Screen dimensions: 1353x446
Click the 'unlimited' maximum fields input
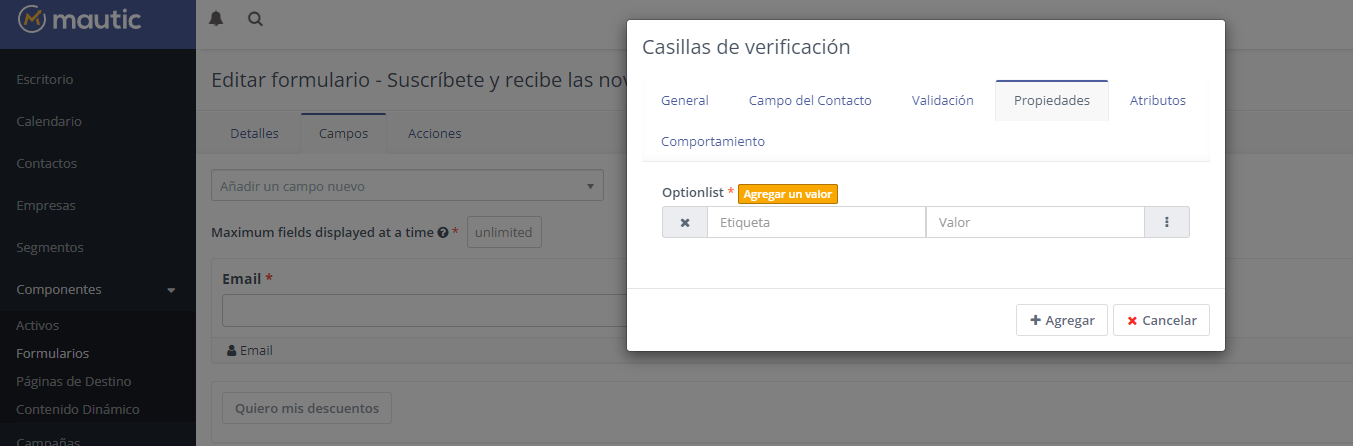click(x=505, y=232)
